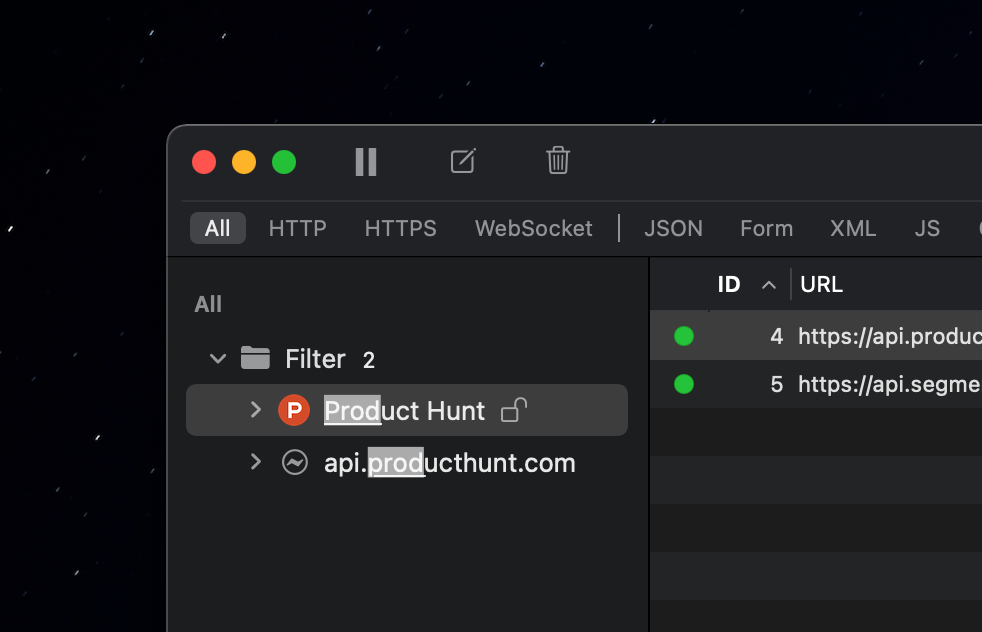Click the api.producthunt.com domain icon

point(294,463)
